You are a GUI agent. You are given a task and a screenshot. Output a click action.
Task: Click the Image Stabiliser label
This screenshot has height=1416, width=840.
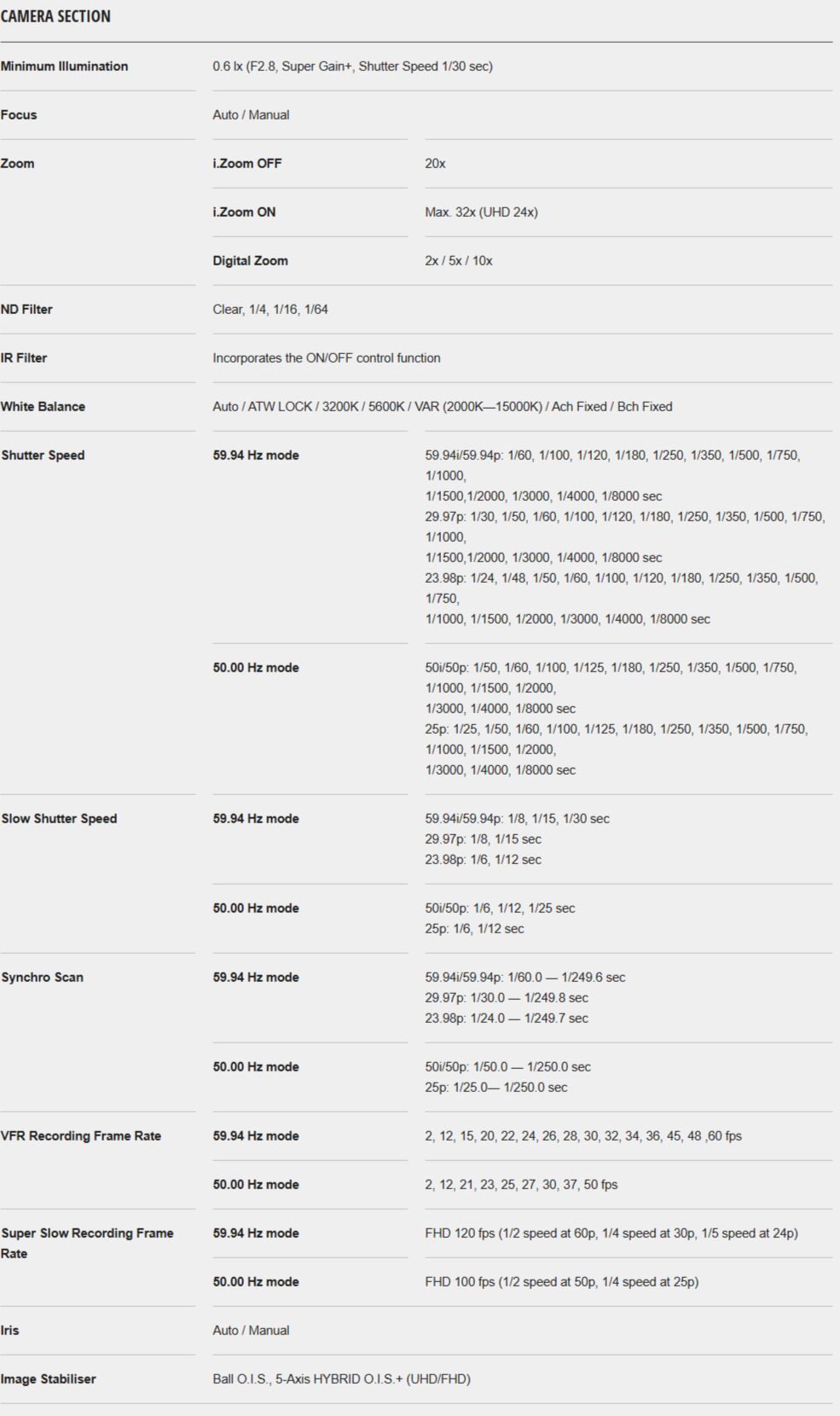point(48,1379)
